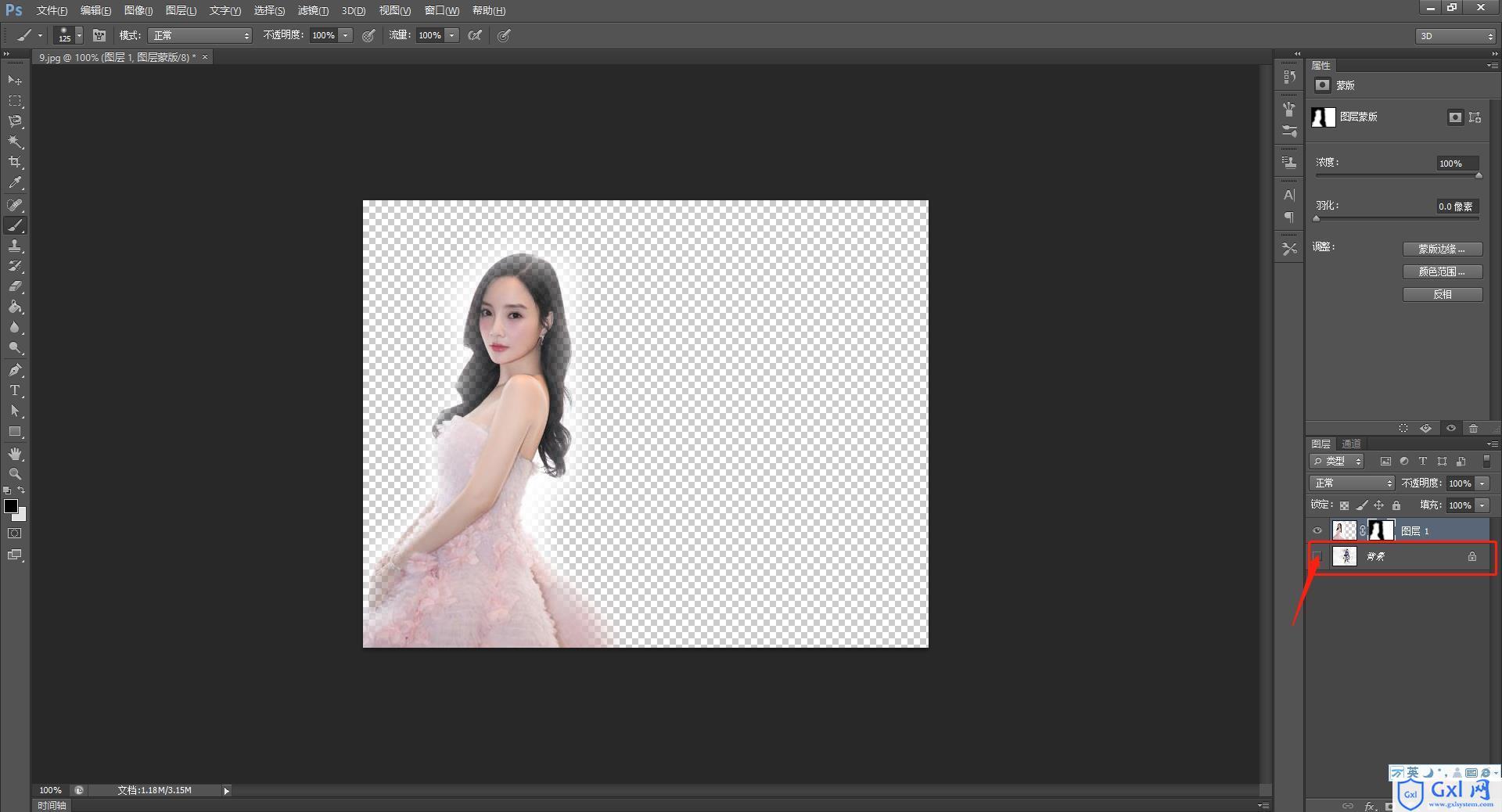This screenshot has width=1502, height=812.
Task: Select the Paint Bucket tool
Action: (x=15, y=307)
